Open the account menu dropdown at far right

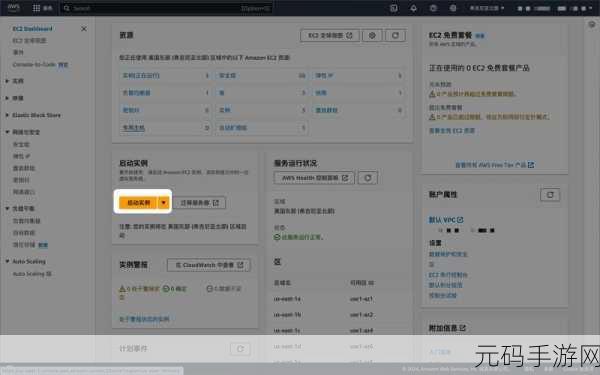tap(555, 8)
